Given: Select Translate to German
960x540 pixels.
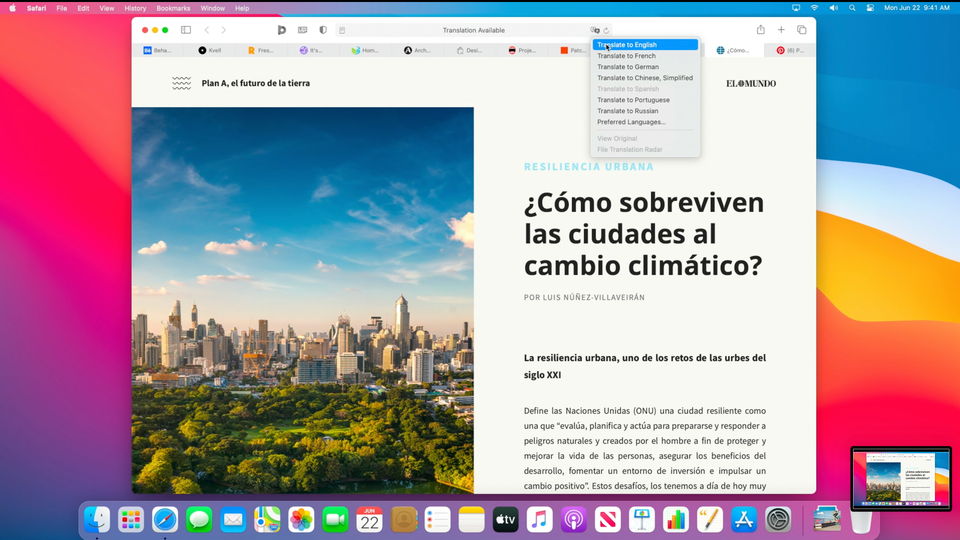Looking at the screenshot, I should (645, 67).
